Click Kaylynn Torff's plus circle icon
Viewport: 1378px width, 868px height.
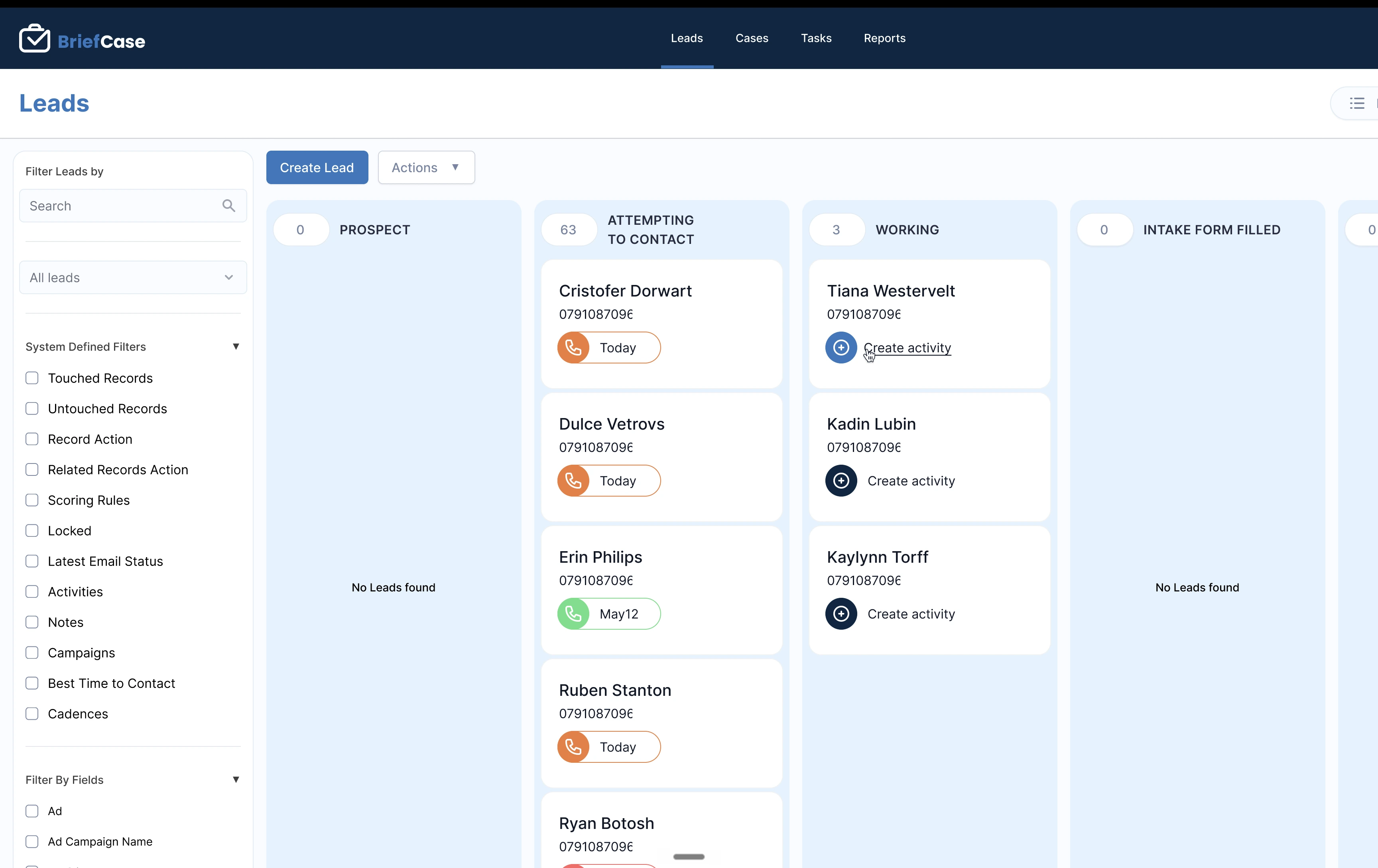(x=841, y=614)
